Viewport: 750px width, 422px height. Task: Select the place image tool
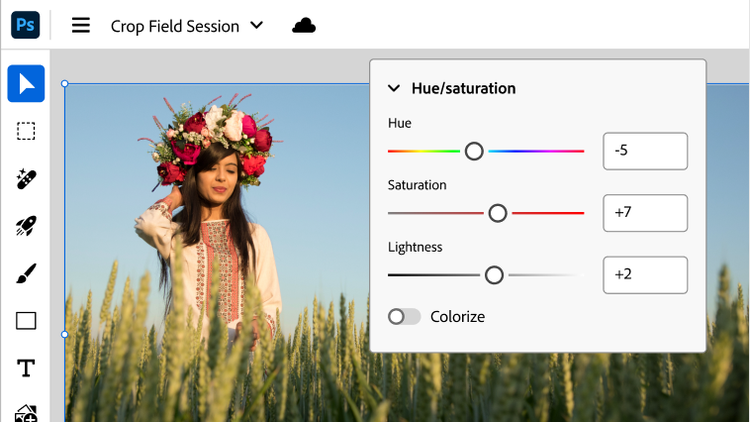(26, 413)
